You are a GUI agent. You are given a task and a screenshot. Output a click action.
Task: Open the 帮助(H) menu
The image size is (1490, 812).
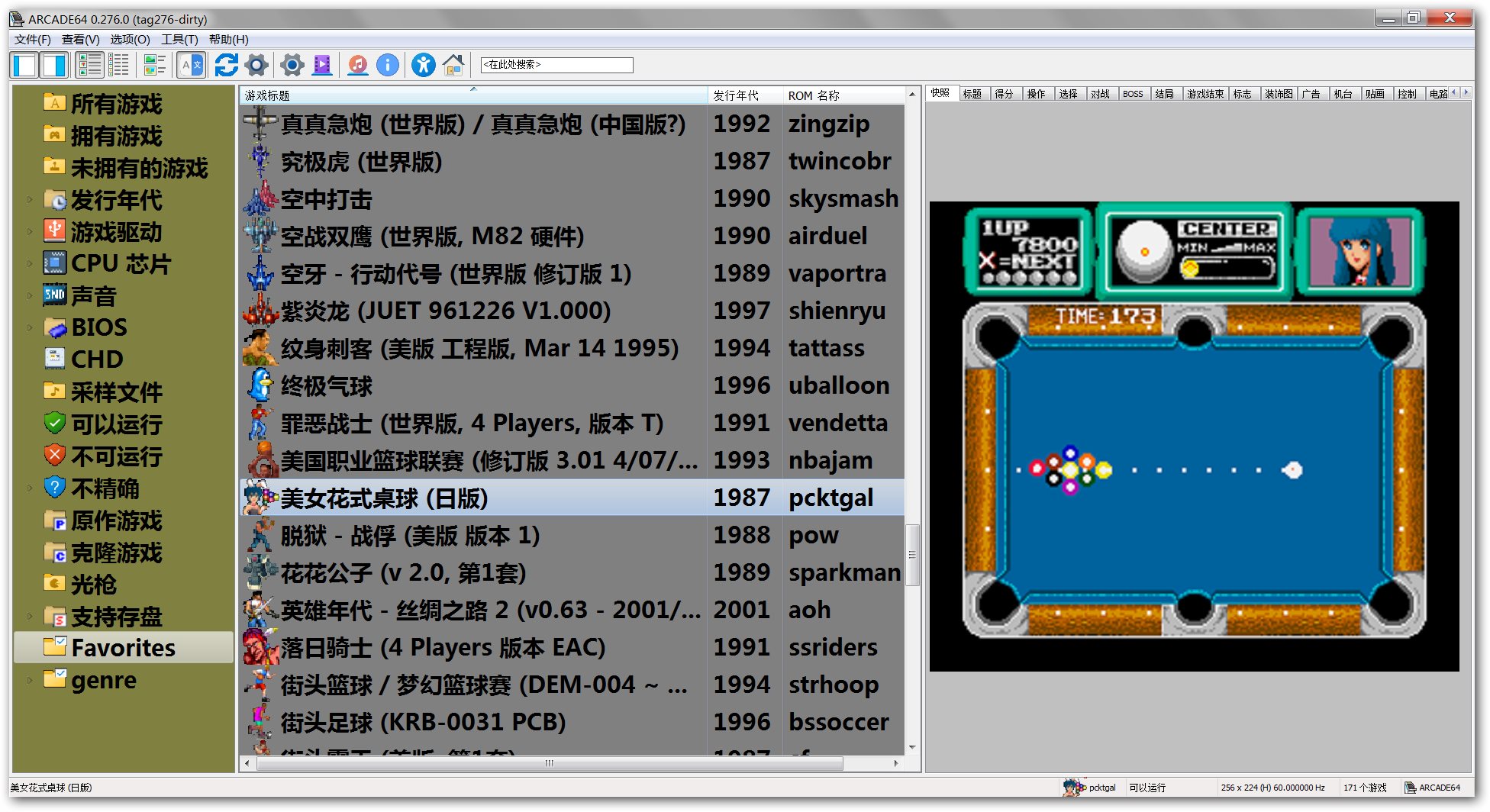[229, 40]
